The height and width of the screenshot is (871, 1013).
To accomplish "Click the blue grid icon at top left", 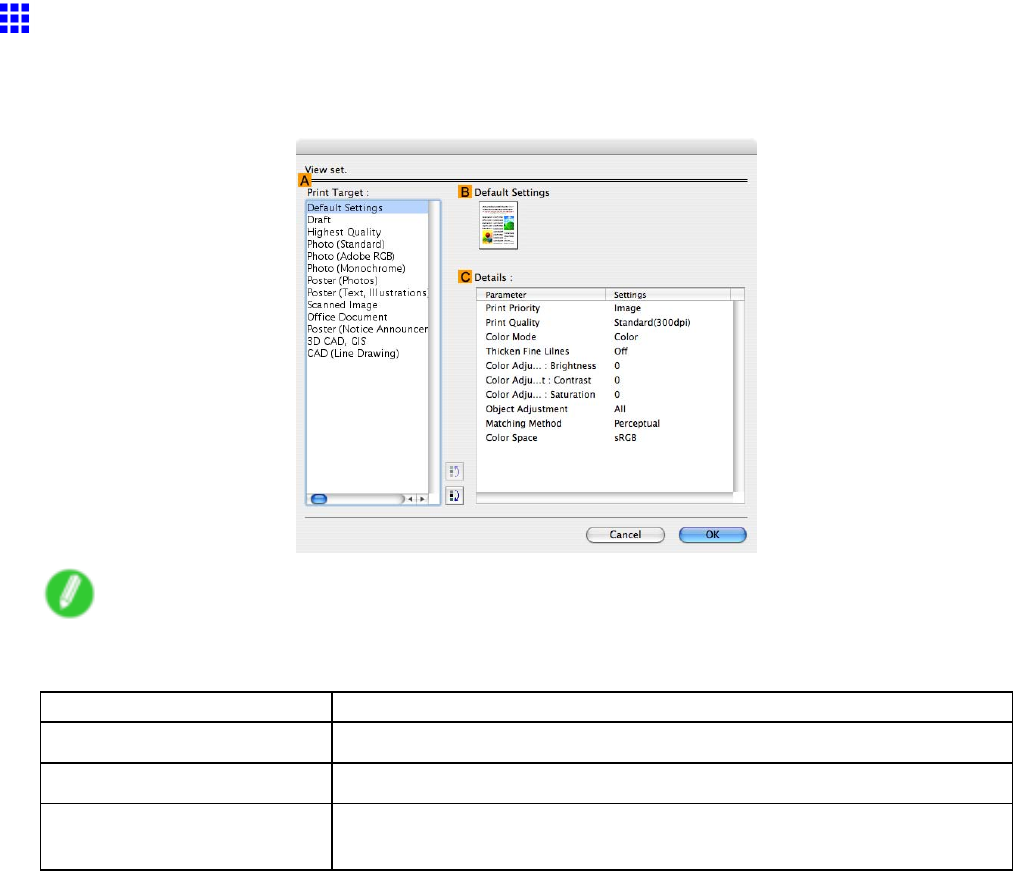I will [x=14, y=17].
